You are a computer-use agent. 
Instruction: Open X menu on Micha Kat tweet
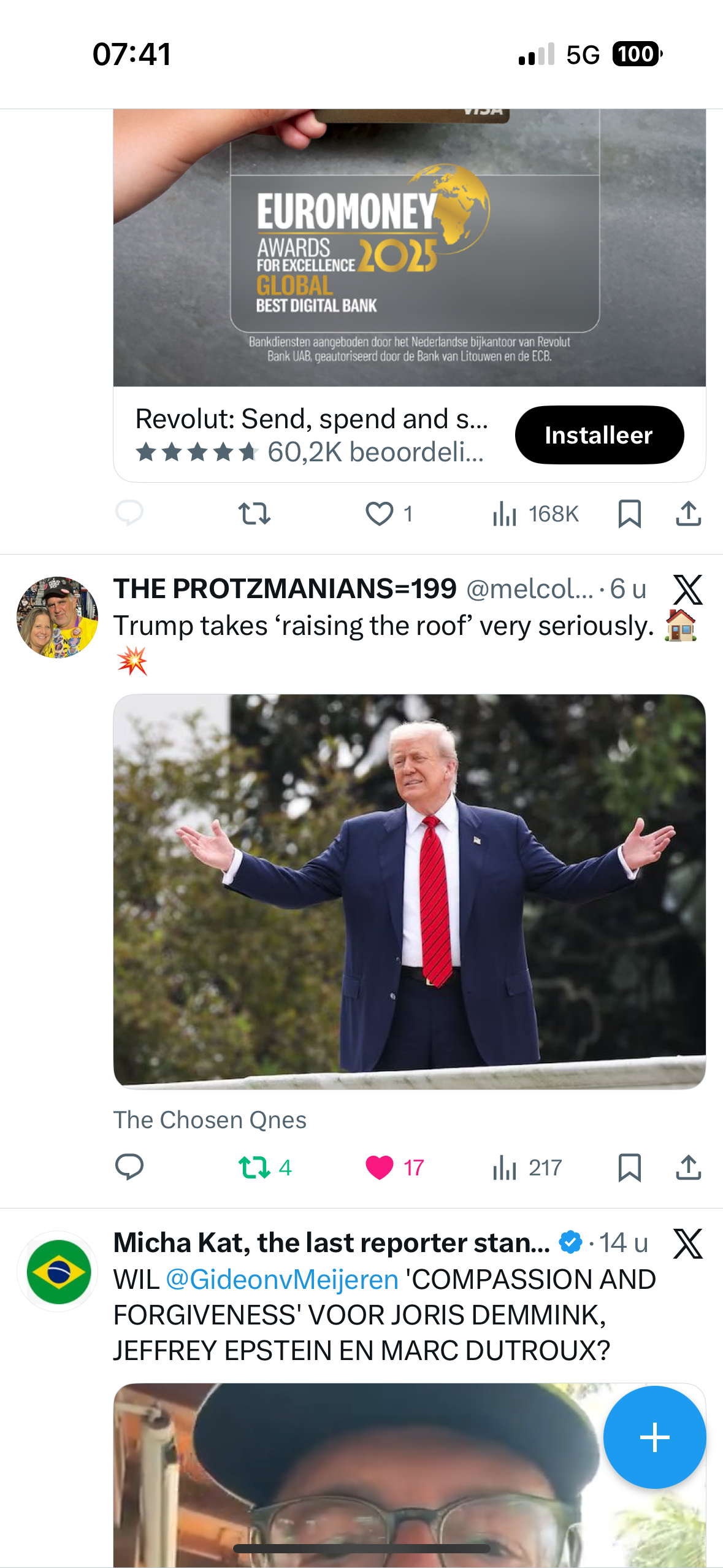(x=687, y=1243)
